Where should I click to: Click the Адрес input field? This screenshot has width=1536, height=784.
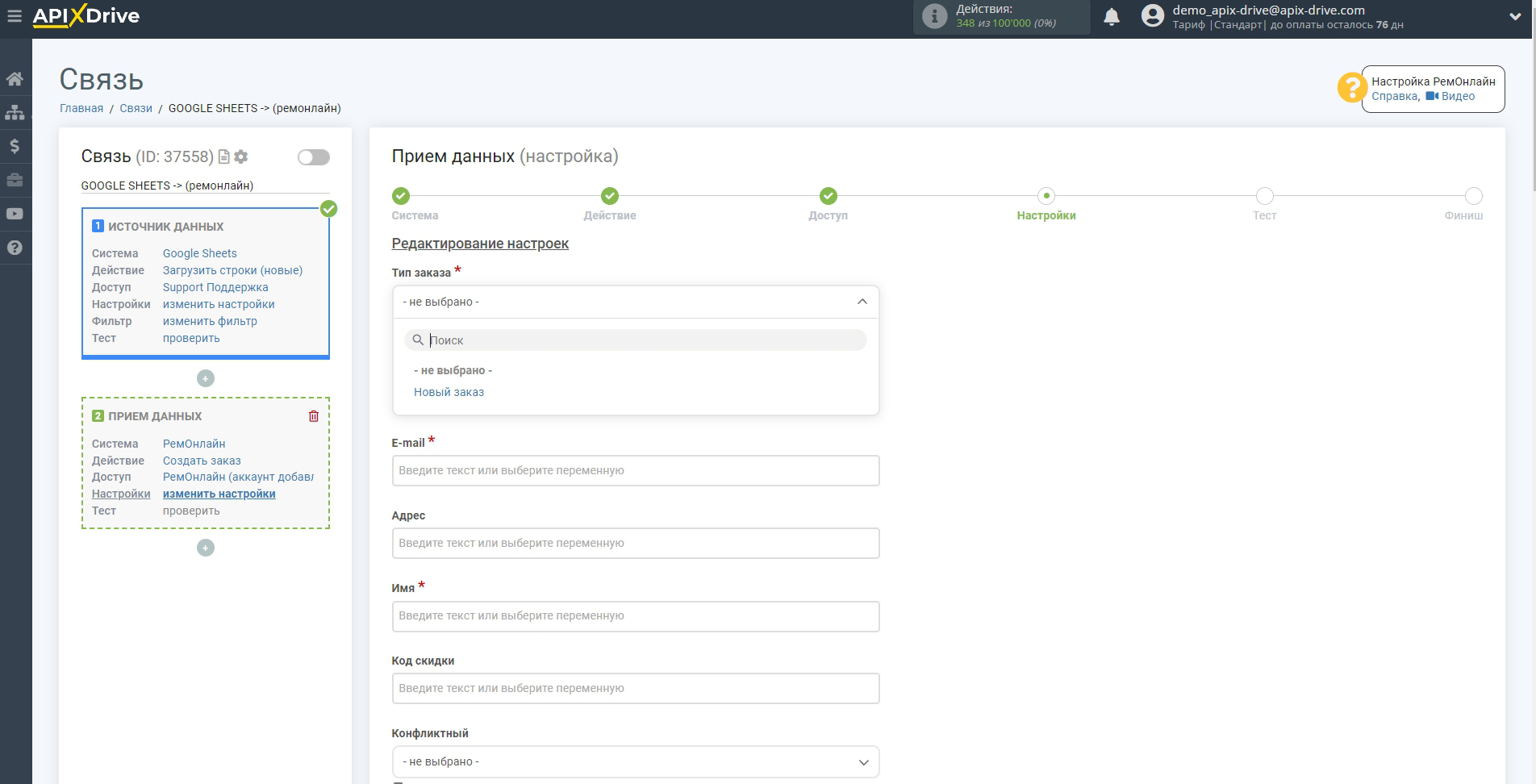pyautogui.click(x=636, y=543)
